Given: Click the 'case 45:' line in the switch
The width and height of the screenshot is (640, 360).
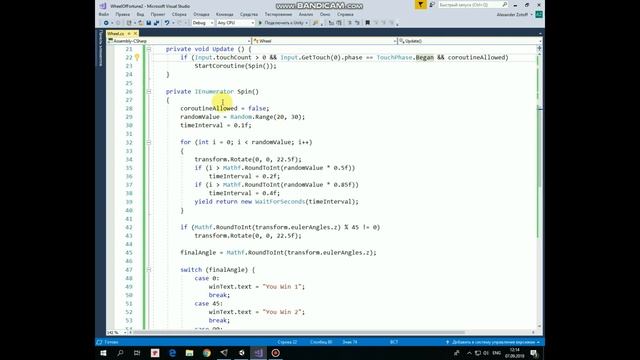Looking at the screenshot, I should pos(209,304).
